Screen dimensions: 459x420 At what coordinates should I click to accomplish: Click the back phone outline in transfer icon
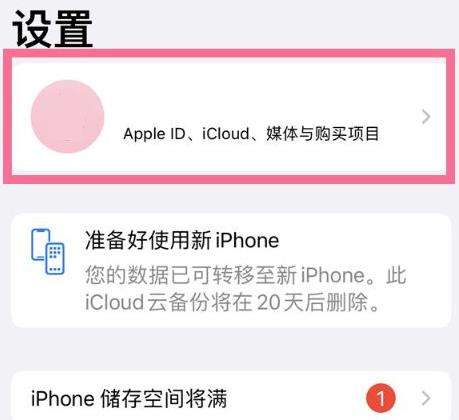40,245
